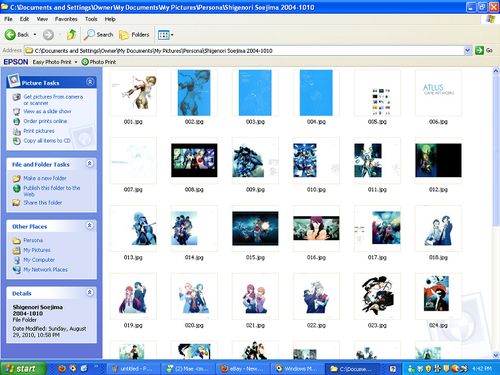This screenshot has height=375, width=500.
Task: Select the 019.jpg thumbnail
Action: [133, 296]
